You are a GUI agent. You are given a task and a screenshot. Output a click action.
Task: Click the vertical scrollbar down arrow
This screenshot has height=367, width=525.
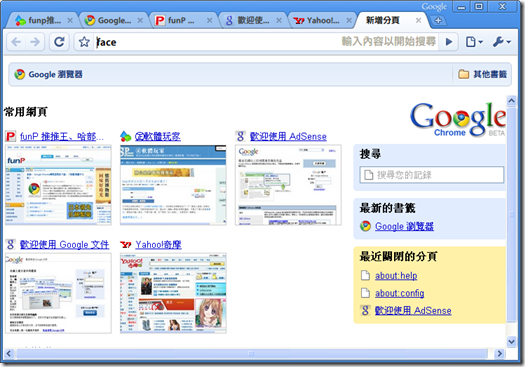(x=511, y=342)
